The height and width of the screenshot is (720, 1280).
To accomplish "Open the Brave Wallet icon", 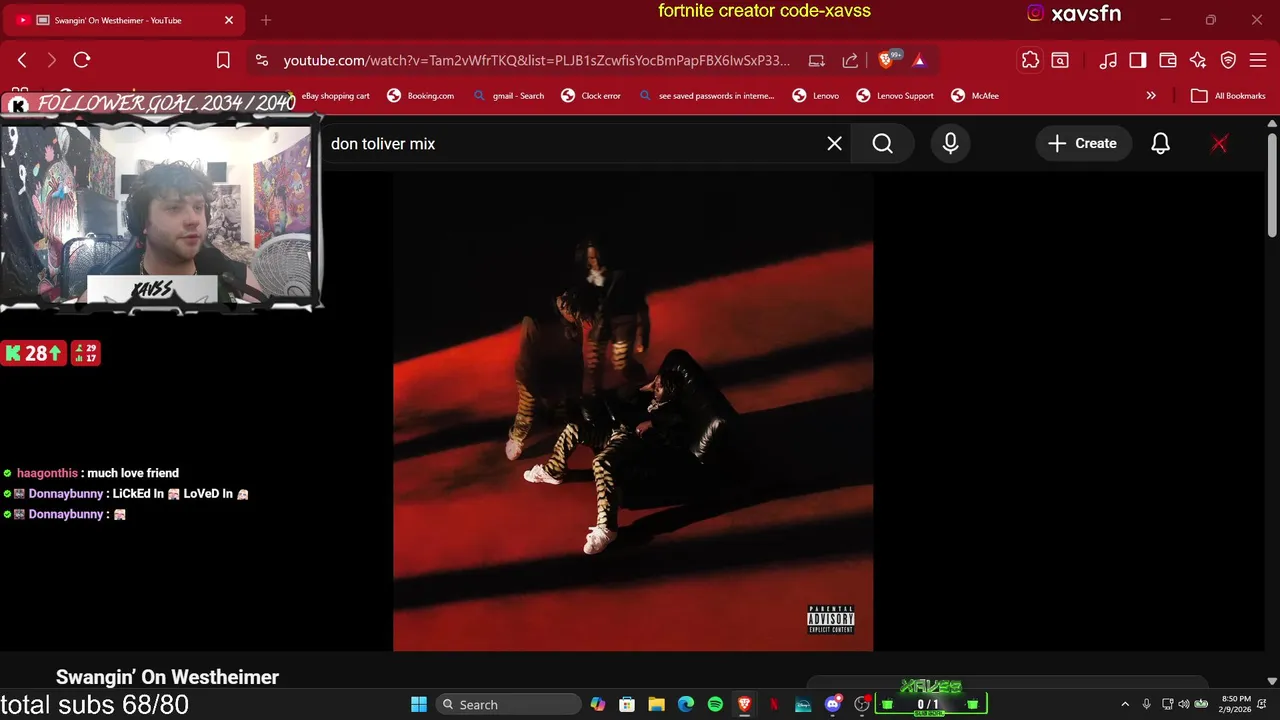I will point(1168,61).
